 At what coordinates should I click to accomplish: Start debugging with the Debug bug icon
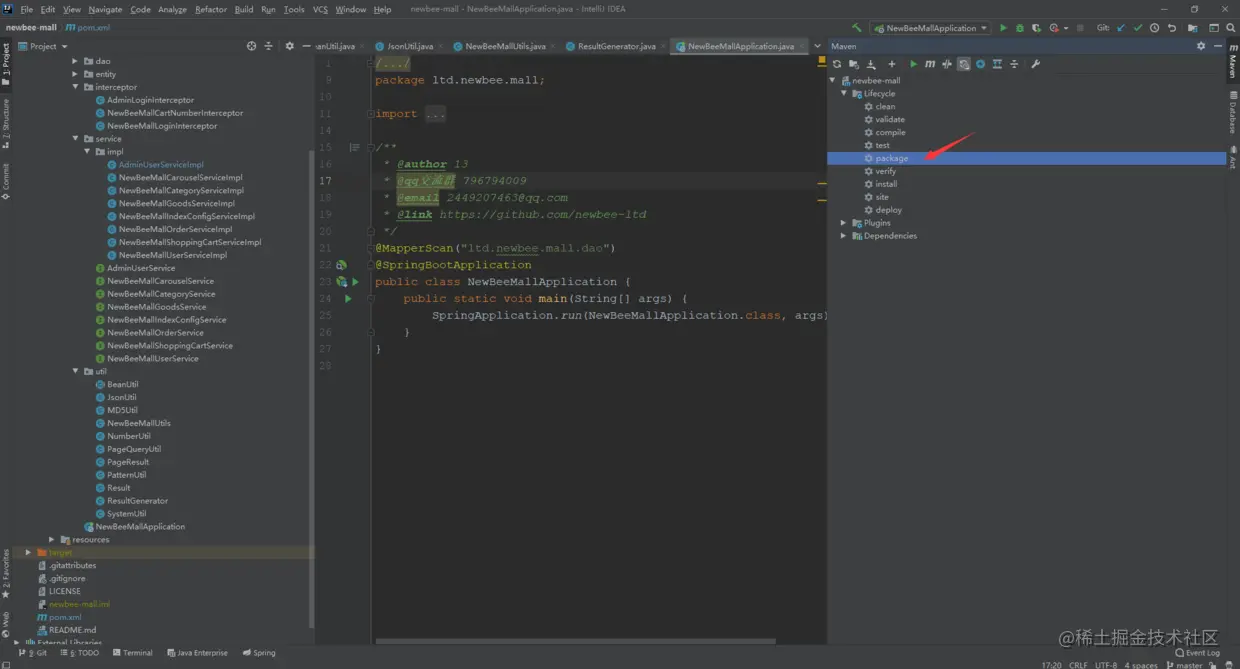click(1020, 28)
